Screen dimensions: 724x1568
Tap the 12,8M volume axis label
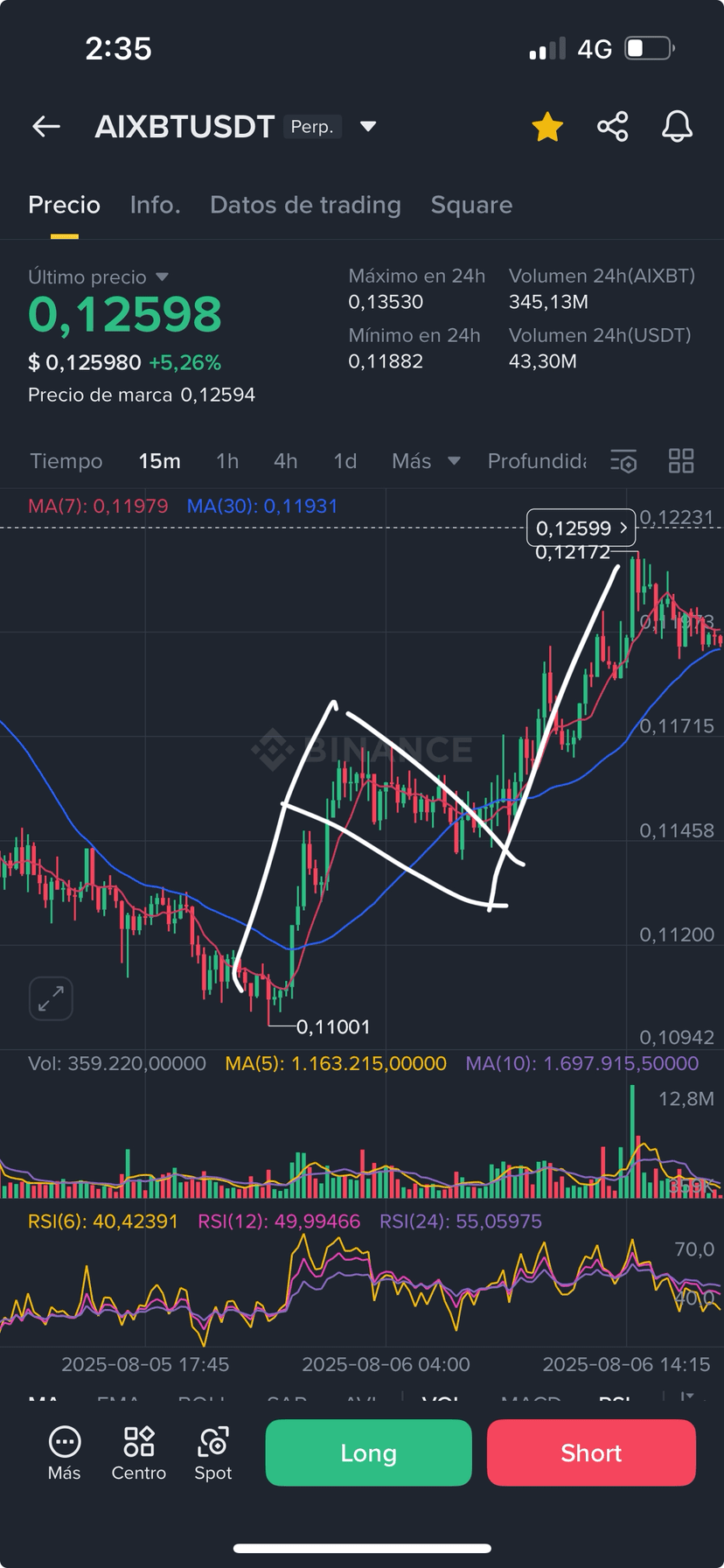click(x=686, y=1098)
